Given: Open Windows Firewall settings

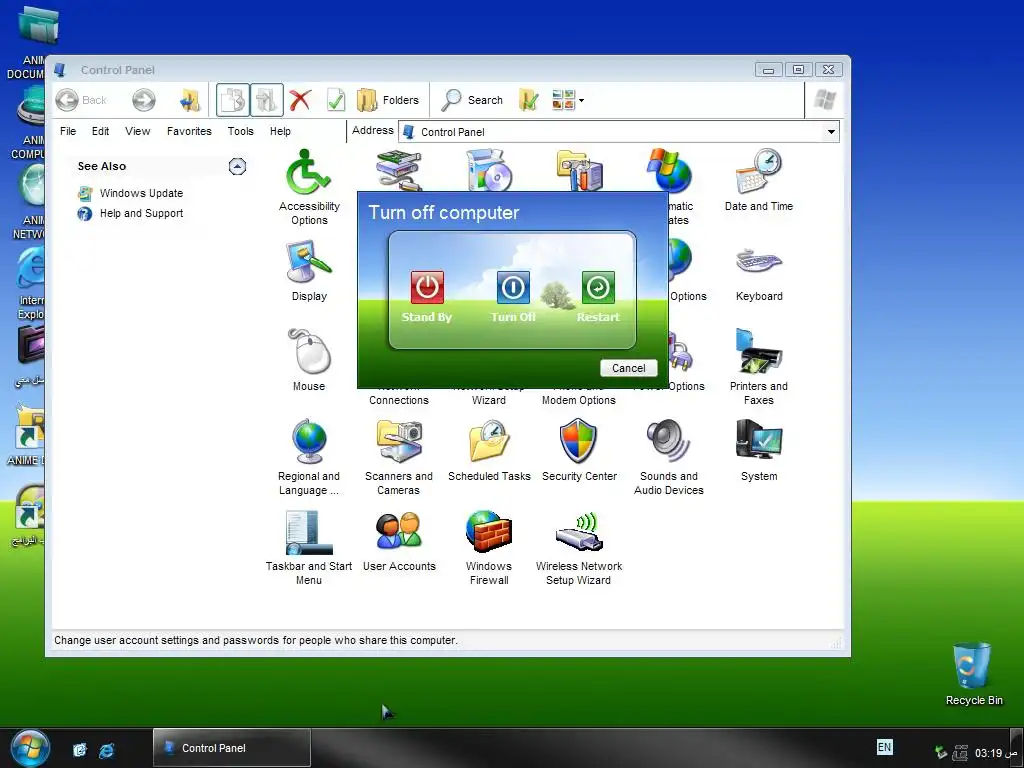Looking at the screenshot, I should tap(488, 547).
